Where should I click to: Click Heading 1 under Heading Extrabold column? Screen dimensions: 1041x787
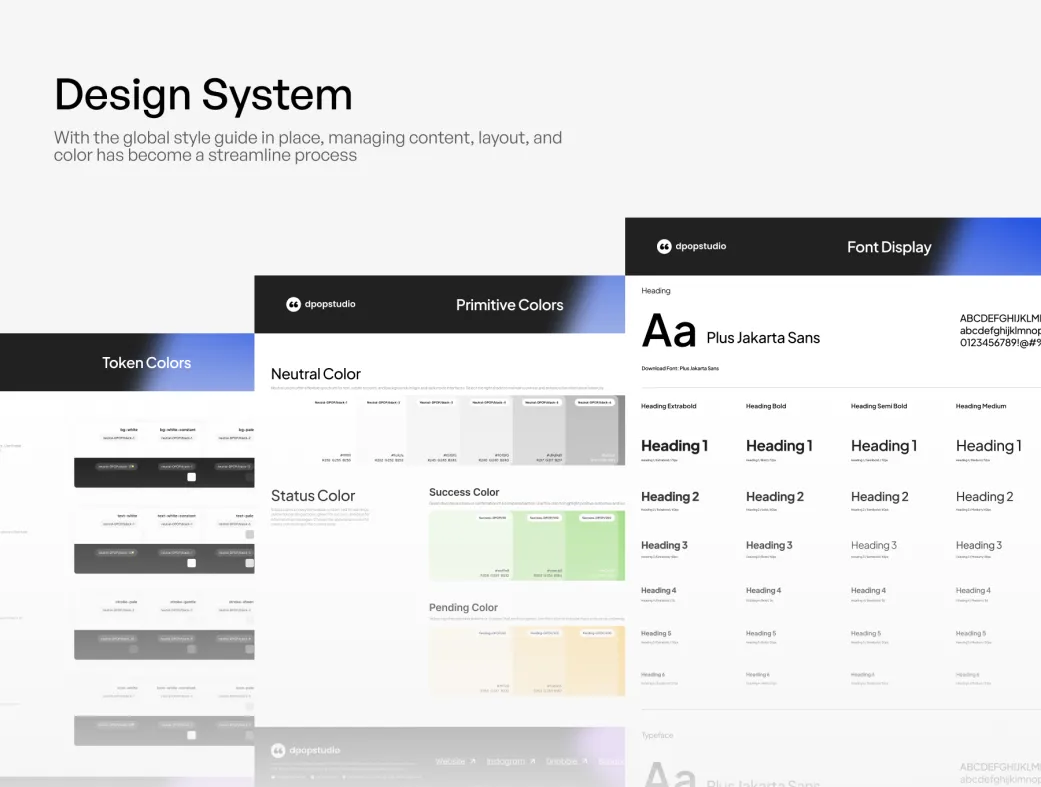pyautogui.click(x=674, y=446)
